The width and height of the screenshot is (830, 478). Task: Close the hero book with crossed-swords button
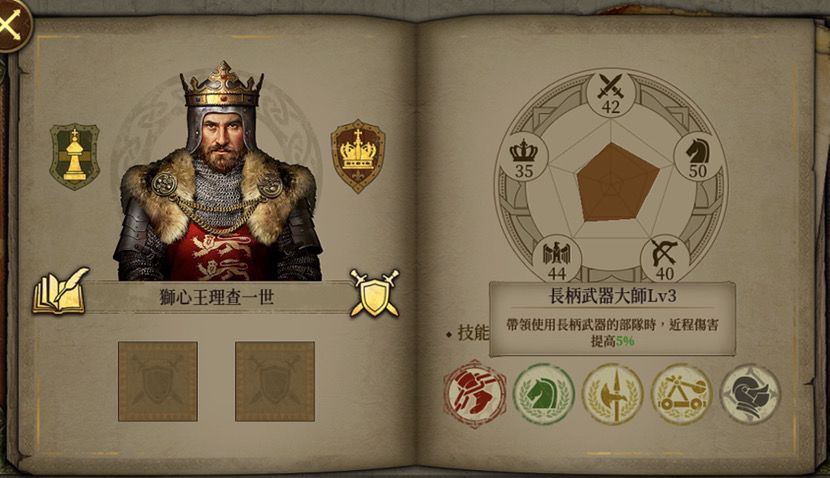(12, 24)
